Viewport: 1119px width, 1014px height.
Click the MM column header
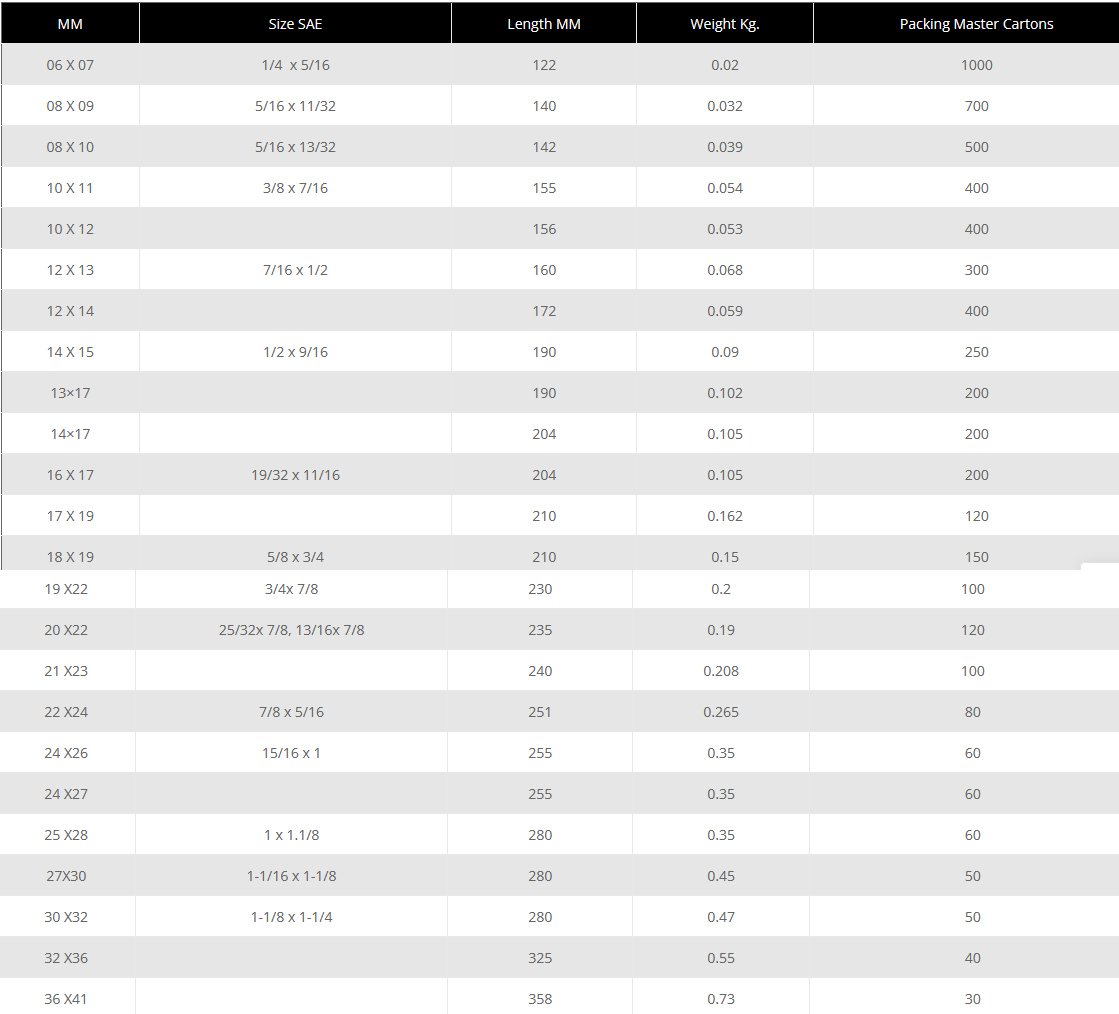tap(70, 24)
